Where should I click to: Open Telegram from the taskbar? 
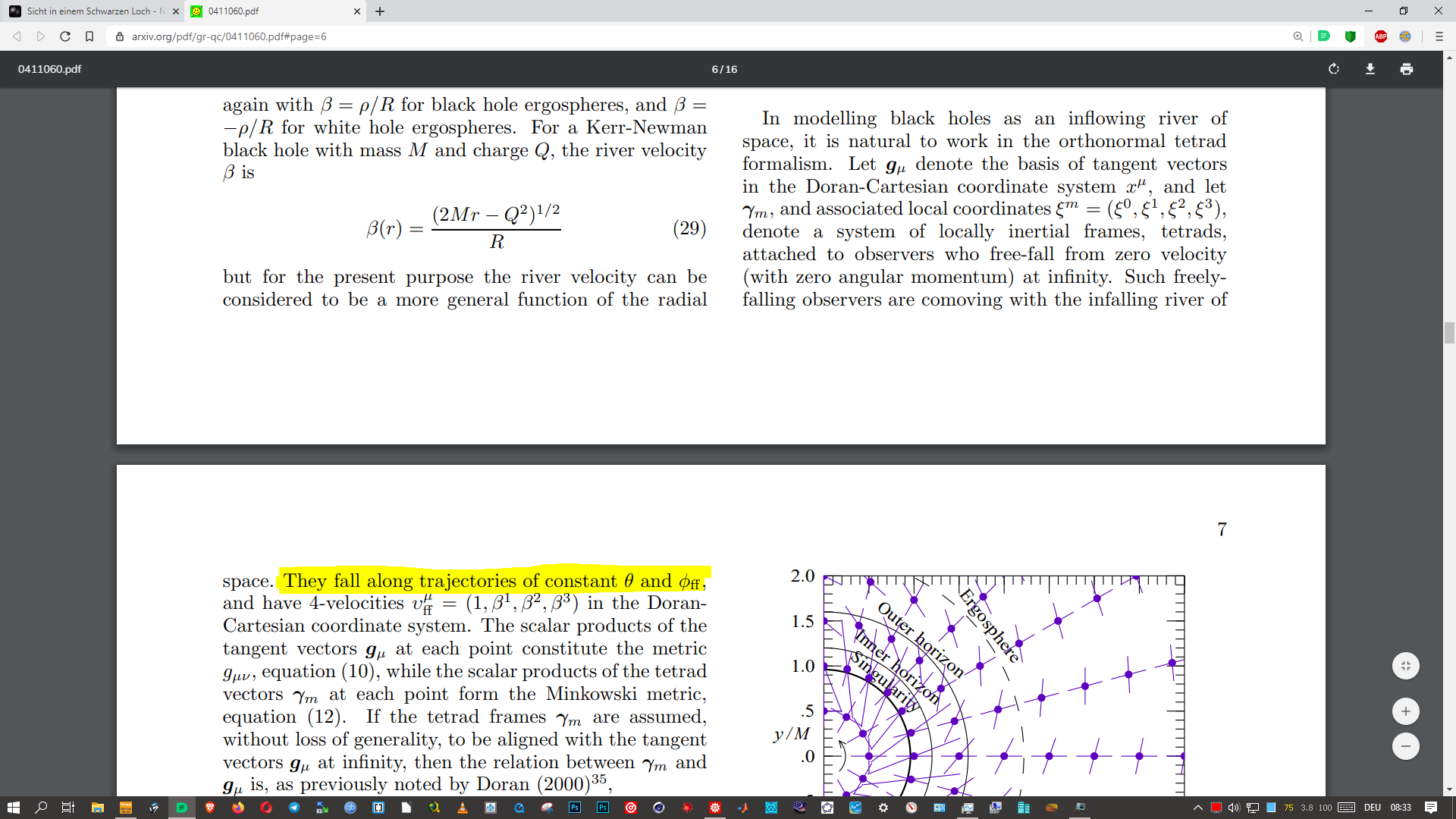click(294, 808)
